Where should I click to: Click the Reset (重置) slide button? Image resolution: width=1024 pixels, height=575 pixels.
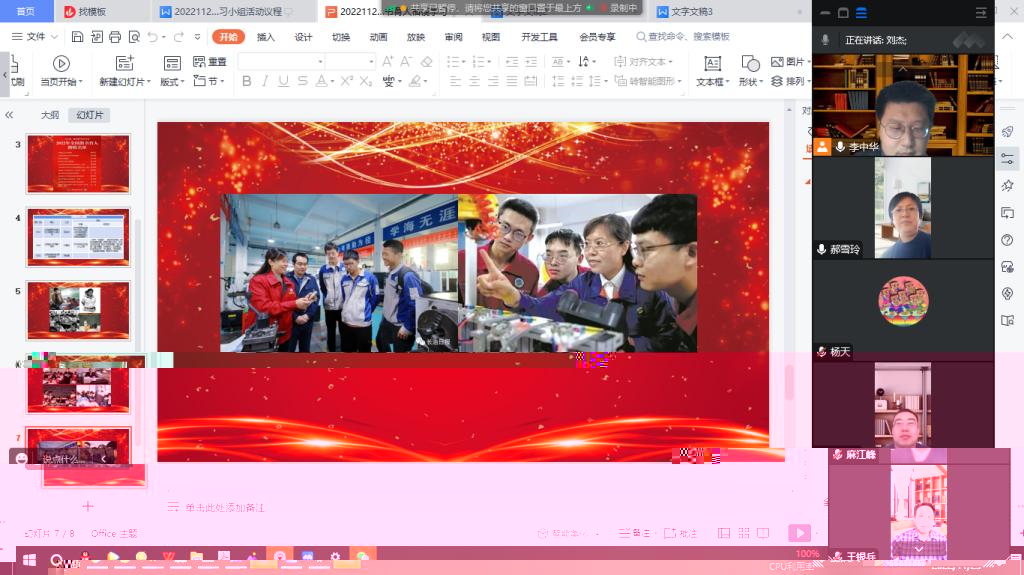click(210, 61)
